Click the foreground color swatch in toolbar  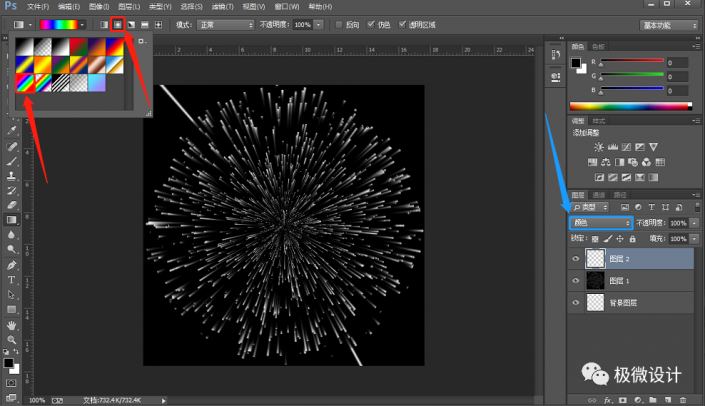(x=9, y=362)
